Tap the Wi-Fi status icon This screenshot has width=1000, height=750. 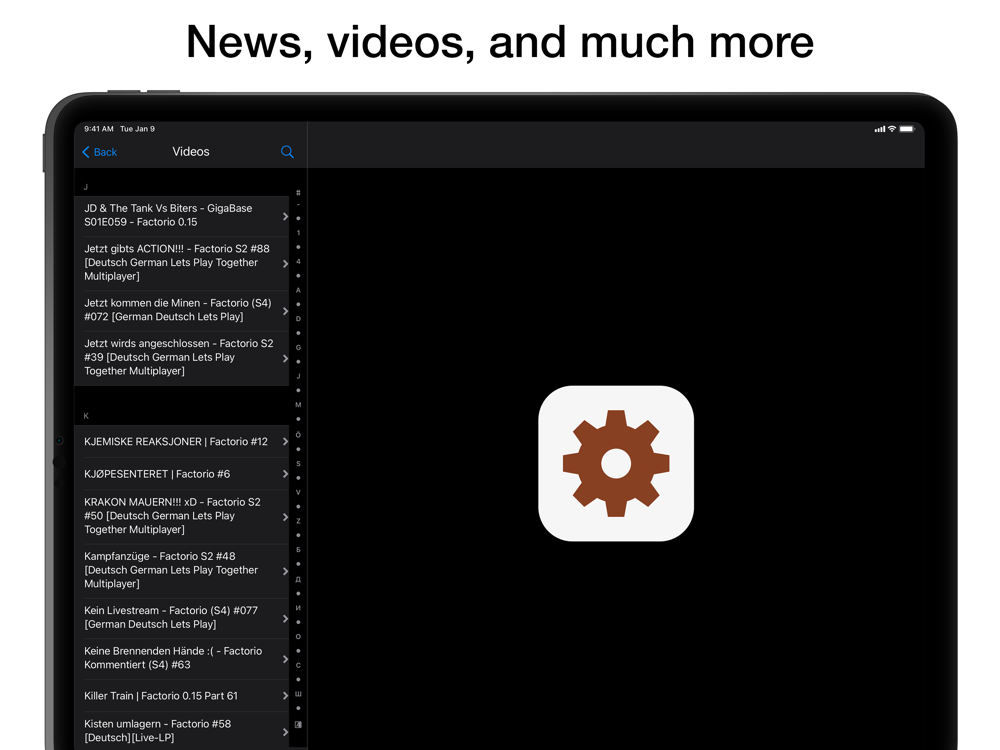coord(892,129)
